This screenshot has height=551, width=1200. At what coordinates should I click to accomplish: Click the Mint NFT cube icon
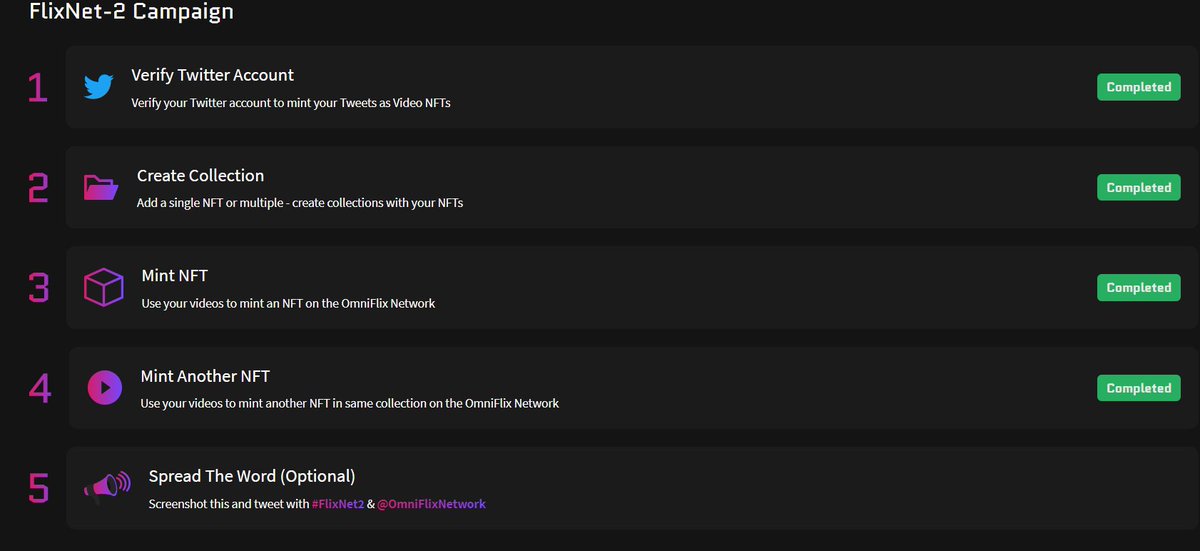pos(103,288)
